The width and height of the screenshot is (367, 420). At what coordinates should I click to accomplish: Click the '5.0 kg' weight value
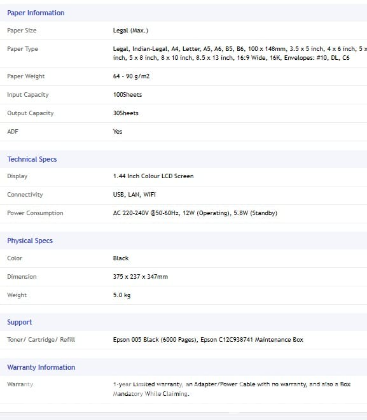(122, 295)
